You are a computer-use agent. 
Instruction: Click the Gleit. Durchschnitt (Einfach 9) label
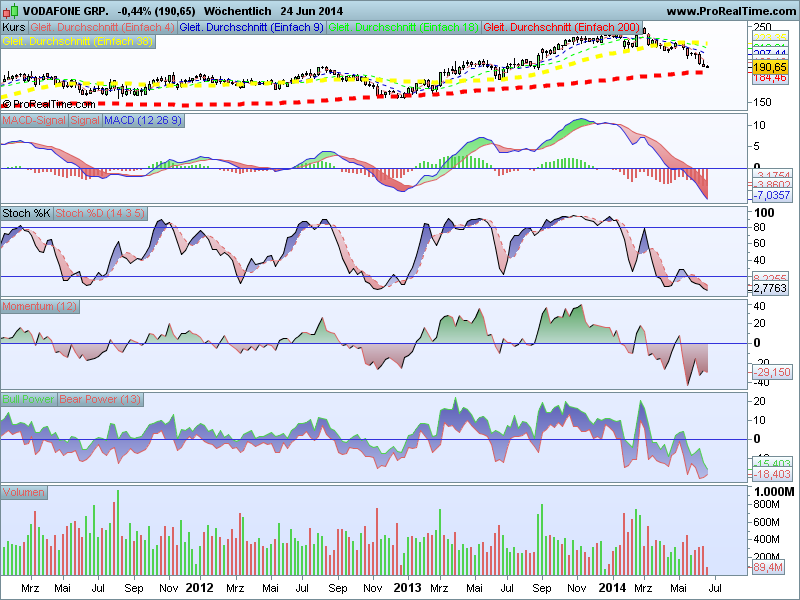tap(252, 27)
